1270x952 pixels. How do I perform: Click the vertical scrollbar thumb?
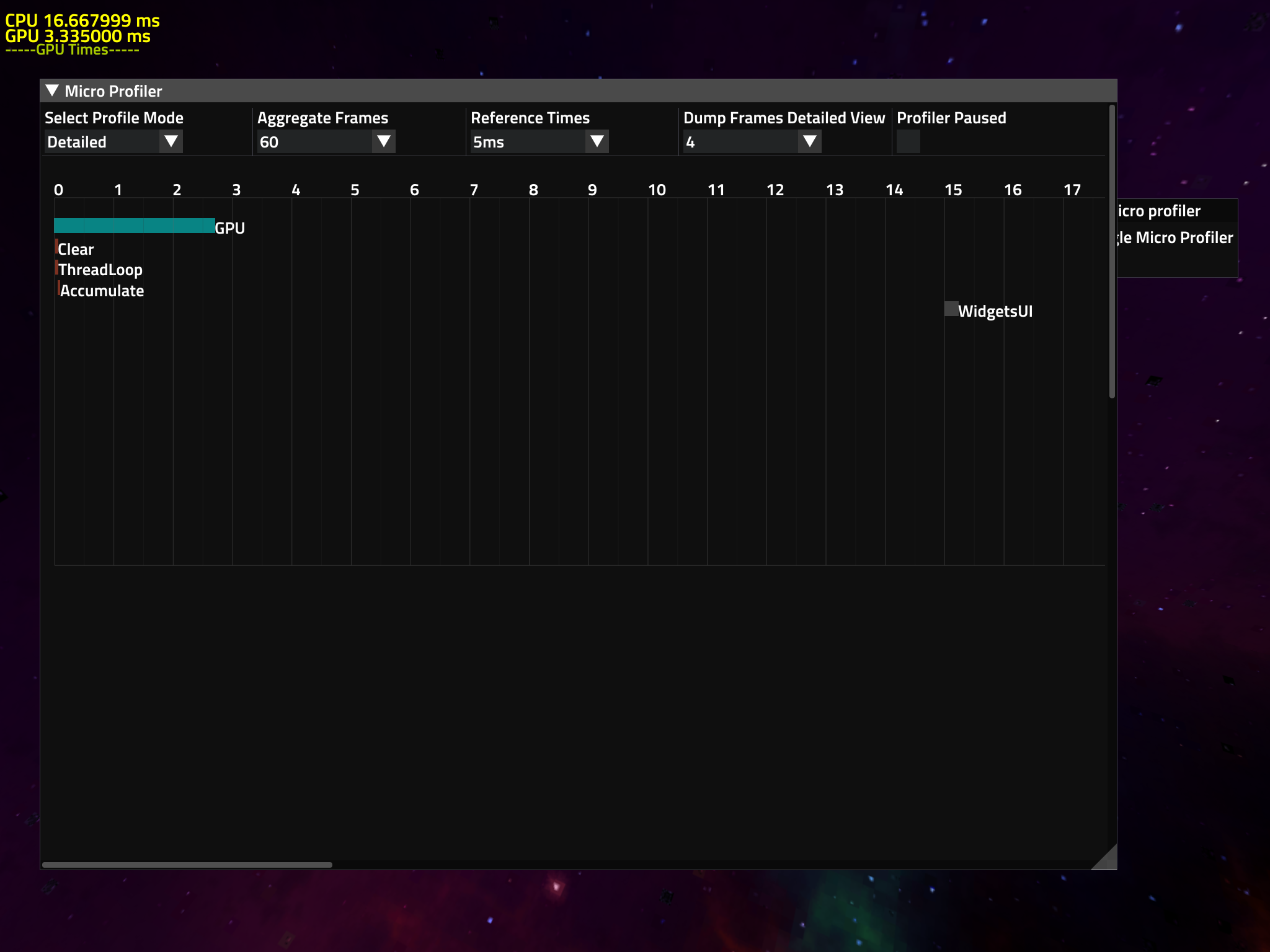[x=1112, y=252]
